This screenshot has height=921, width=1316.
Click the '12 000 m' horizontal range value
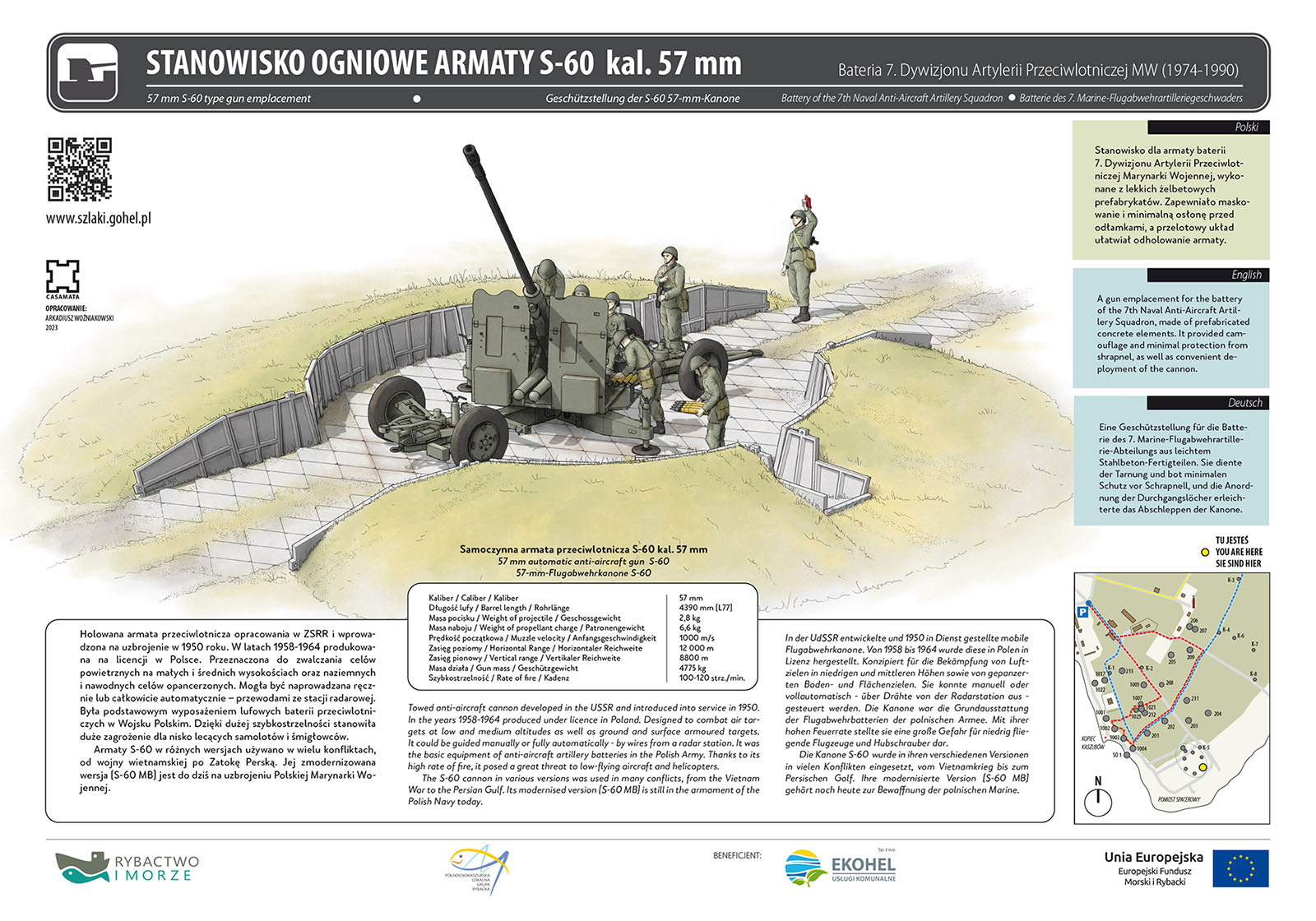click(696, 648)
